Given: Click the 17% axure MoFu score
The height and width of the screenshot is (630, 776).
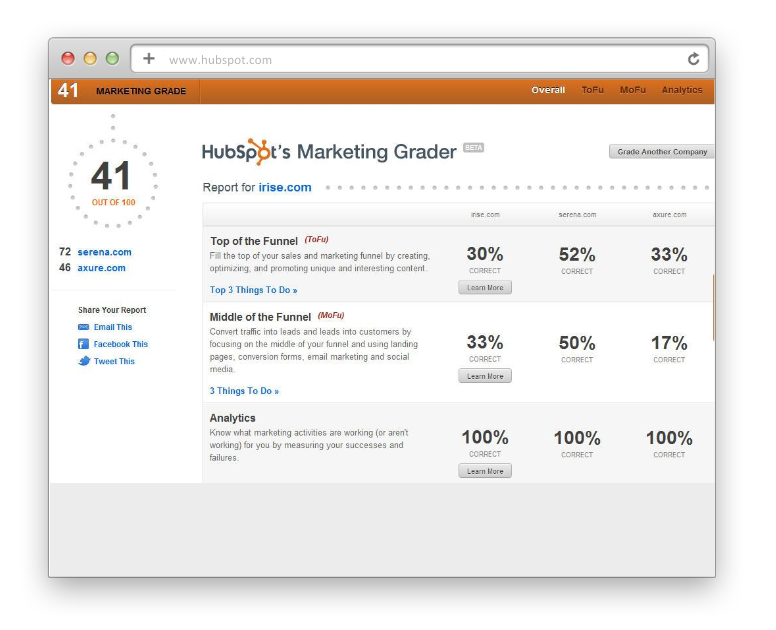Looking at the screenshot, I should [669, 342].
